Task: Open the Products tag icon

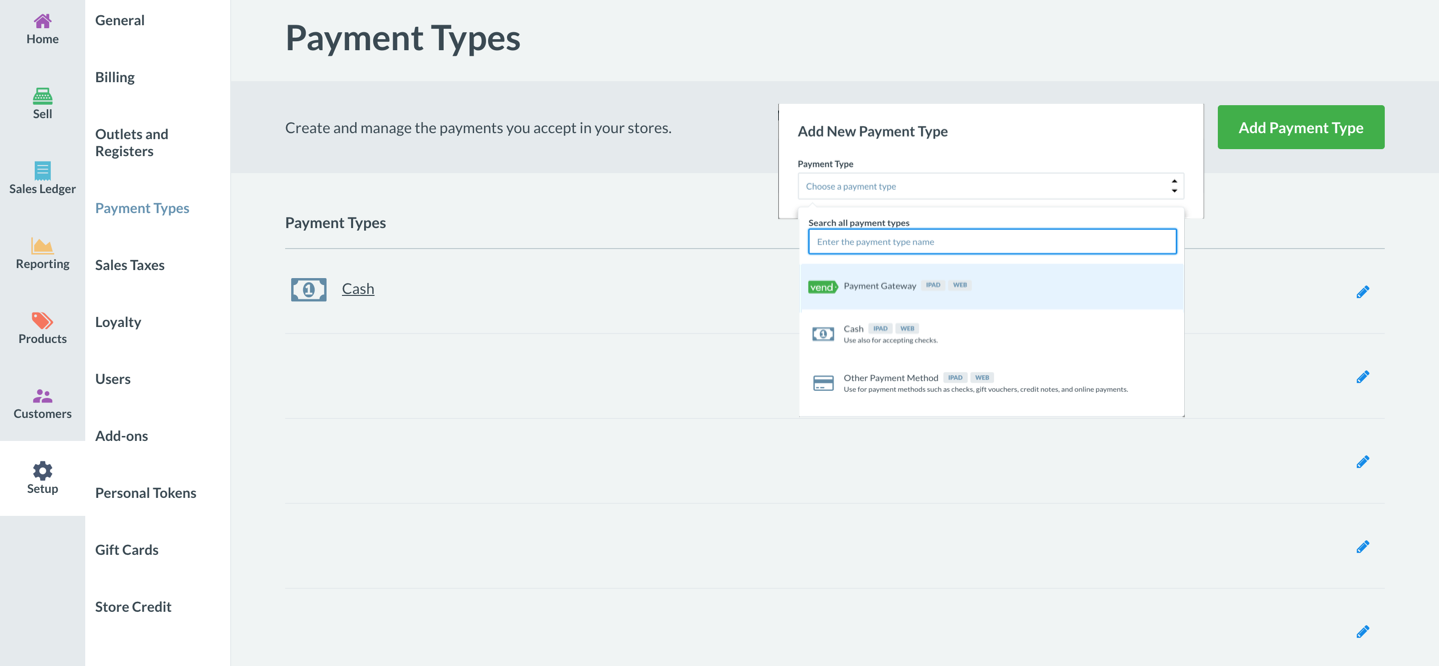Action: coord(42,321)
